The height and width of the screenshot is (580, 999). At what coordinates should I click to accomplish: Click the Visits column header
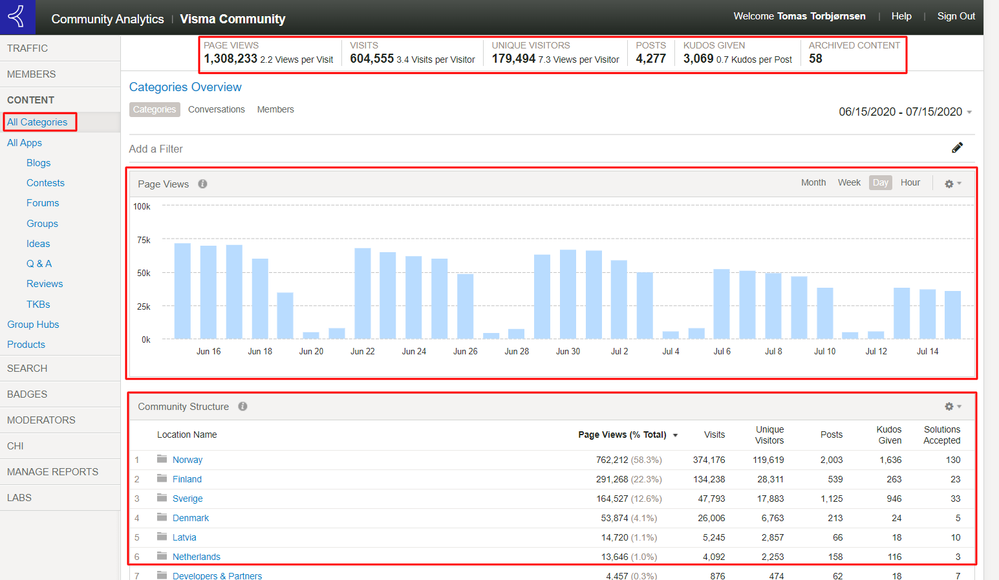714,435
